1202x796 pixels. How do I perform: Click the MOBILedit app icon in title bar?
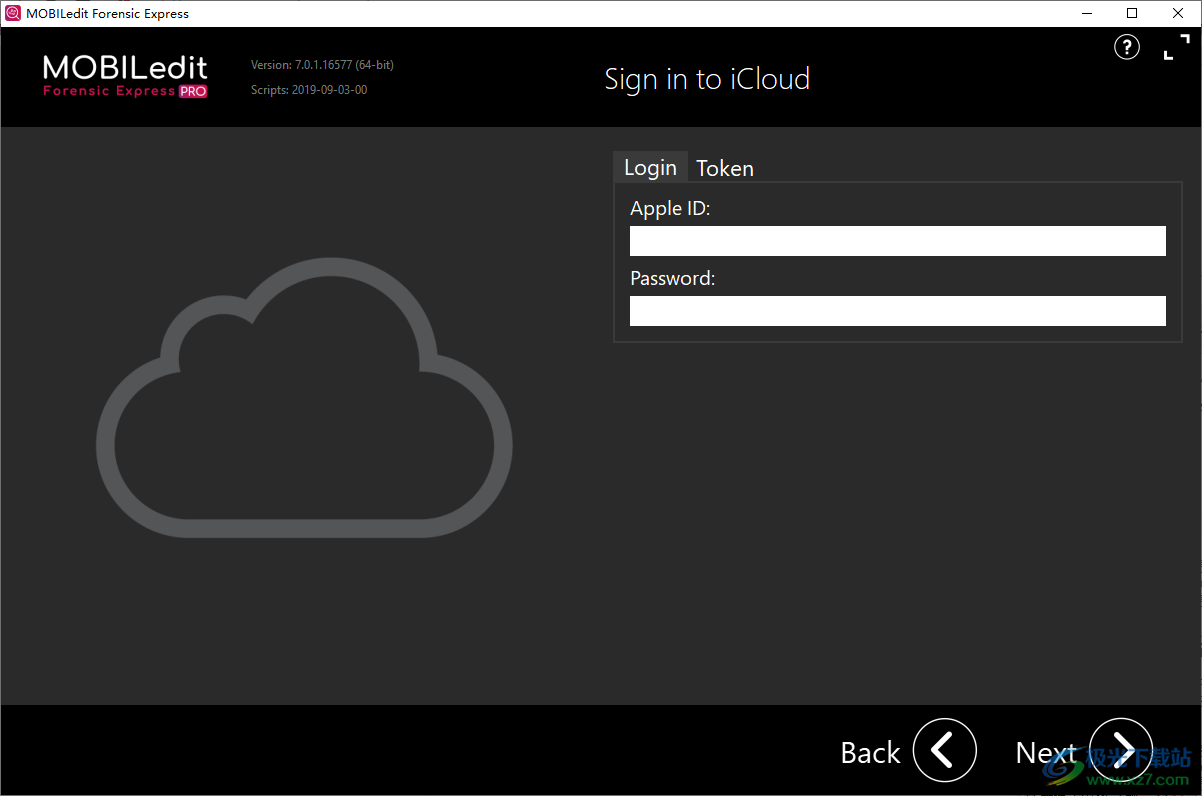click(x=13, y=13)
